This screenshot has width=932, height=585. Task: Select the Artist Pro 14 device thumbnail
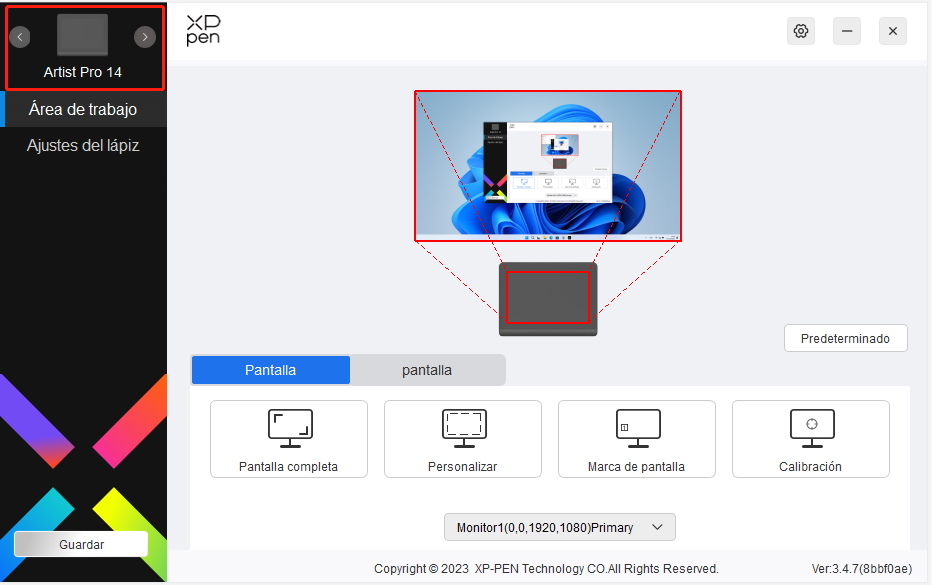click(82, 35)
